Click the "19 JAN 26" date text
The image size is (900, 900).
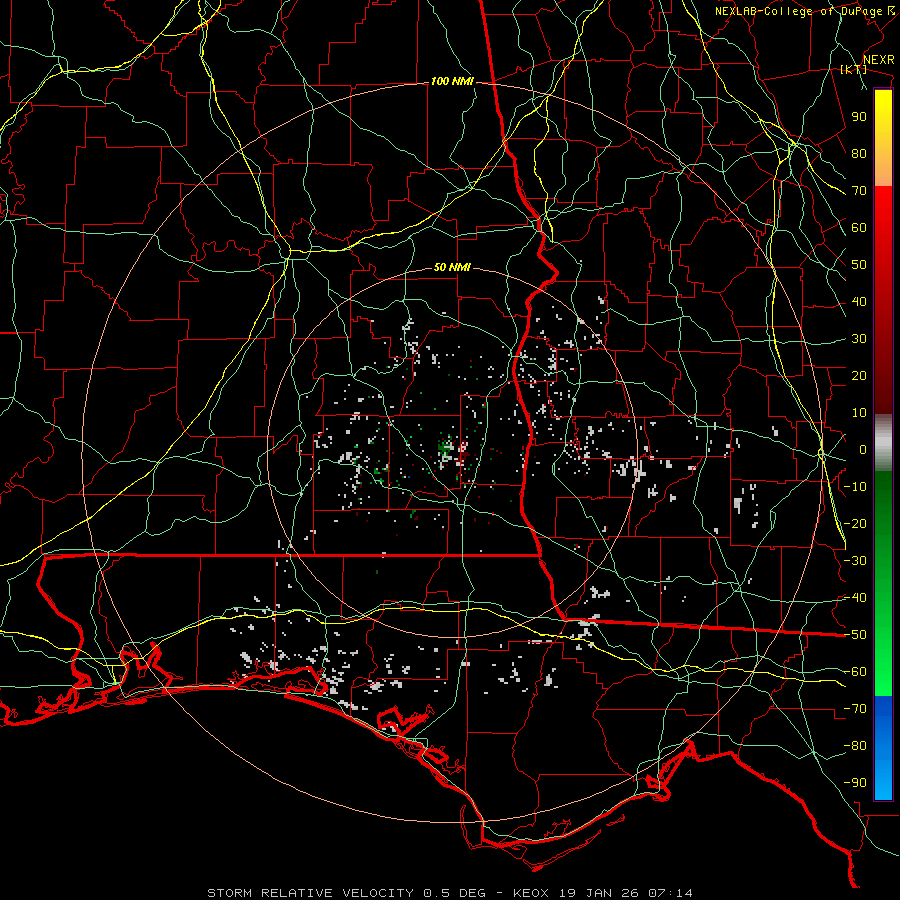599,893
